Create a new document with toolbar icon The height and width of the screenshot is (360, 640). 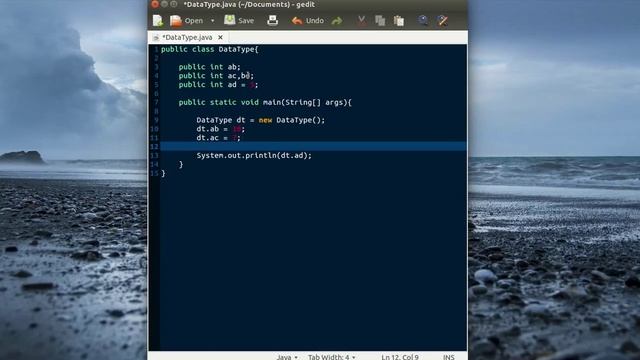(x=158, y=20)
